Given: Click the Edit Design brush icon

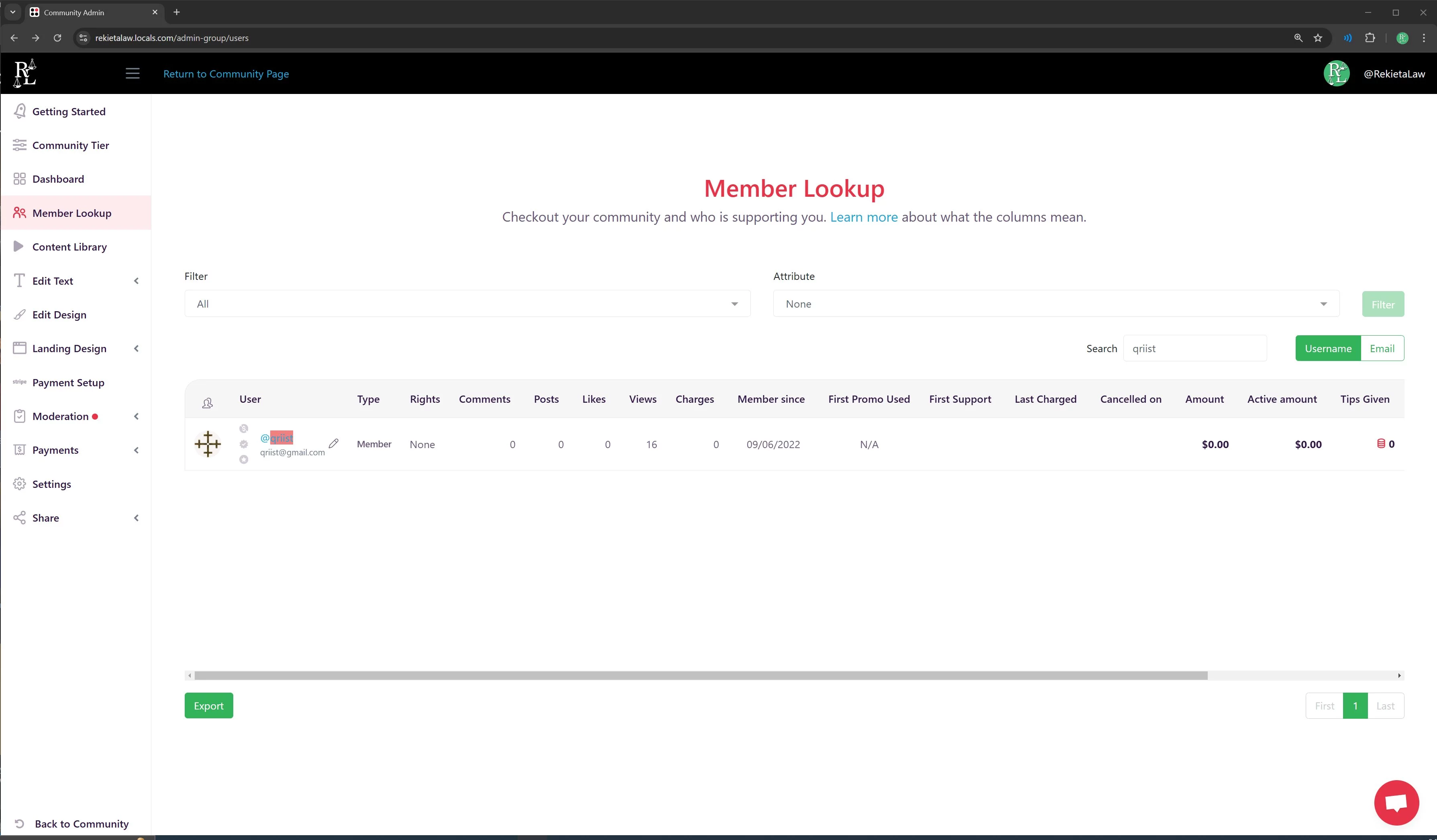Looking at the screenshot, I should [x=19, y=314].
